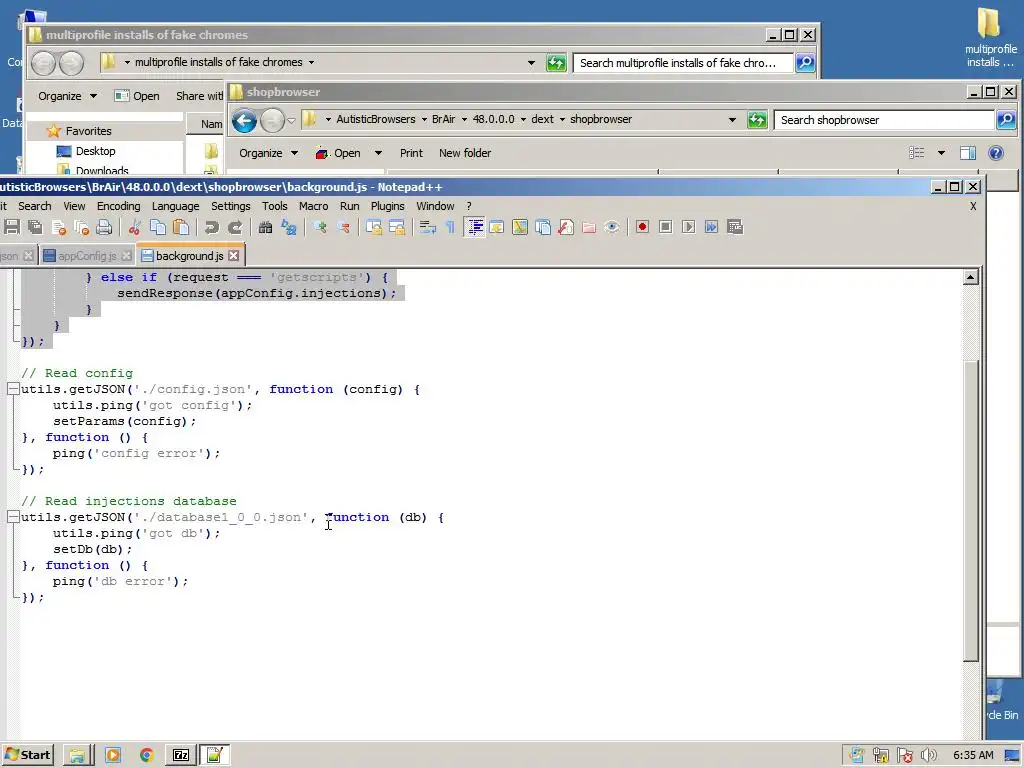The height and width of the screenshot is (768, 1024).
Task: Click the Copy toolbar icon
Action: tap(158, 227)
